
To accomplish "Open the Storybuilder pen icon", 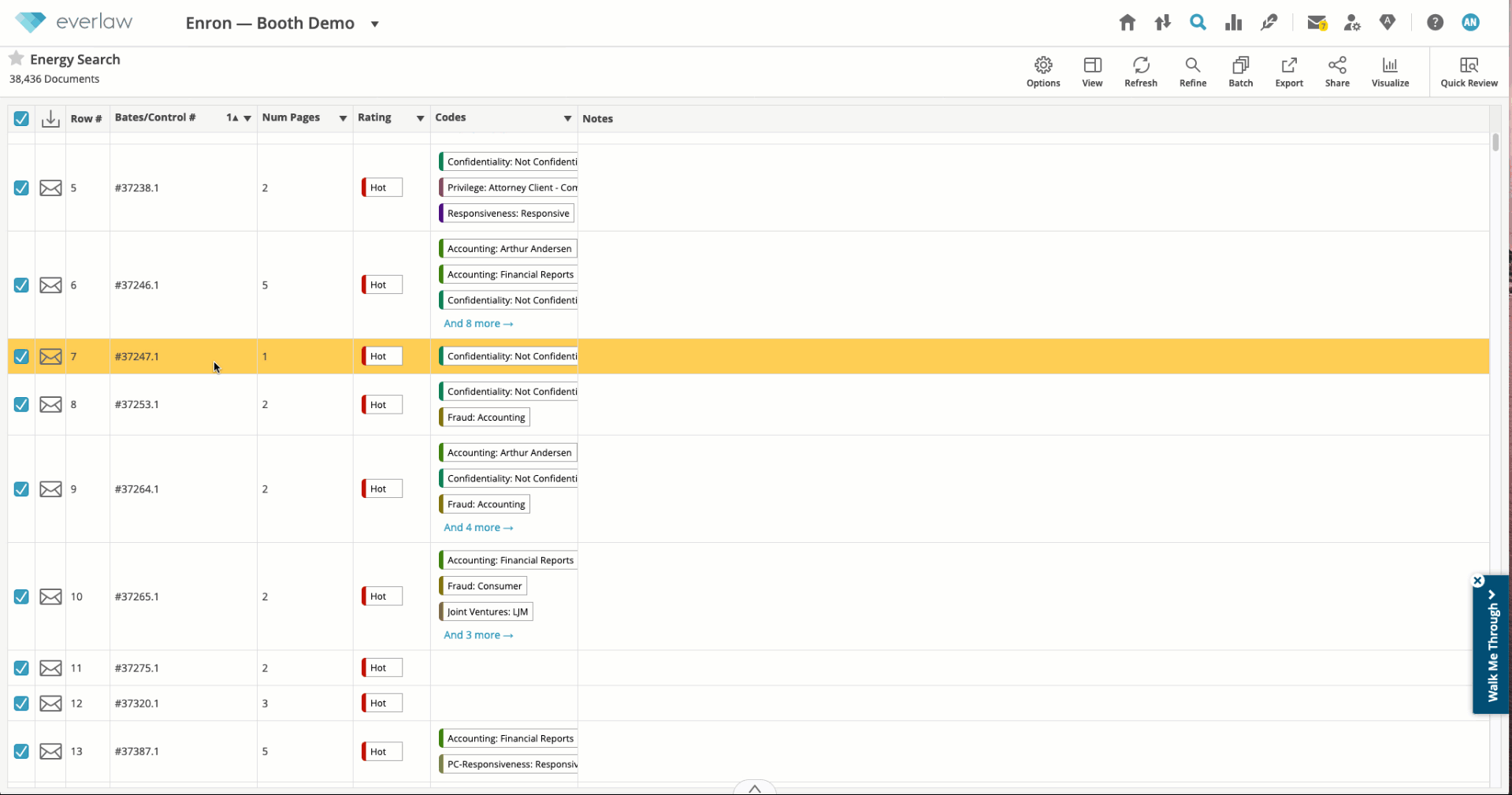I will tap(1269, 23).
